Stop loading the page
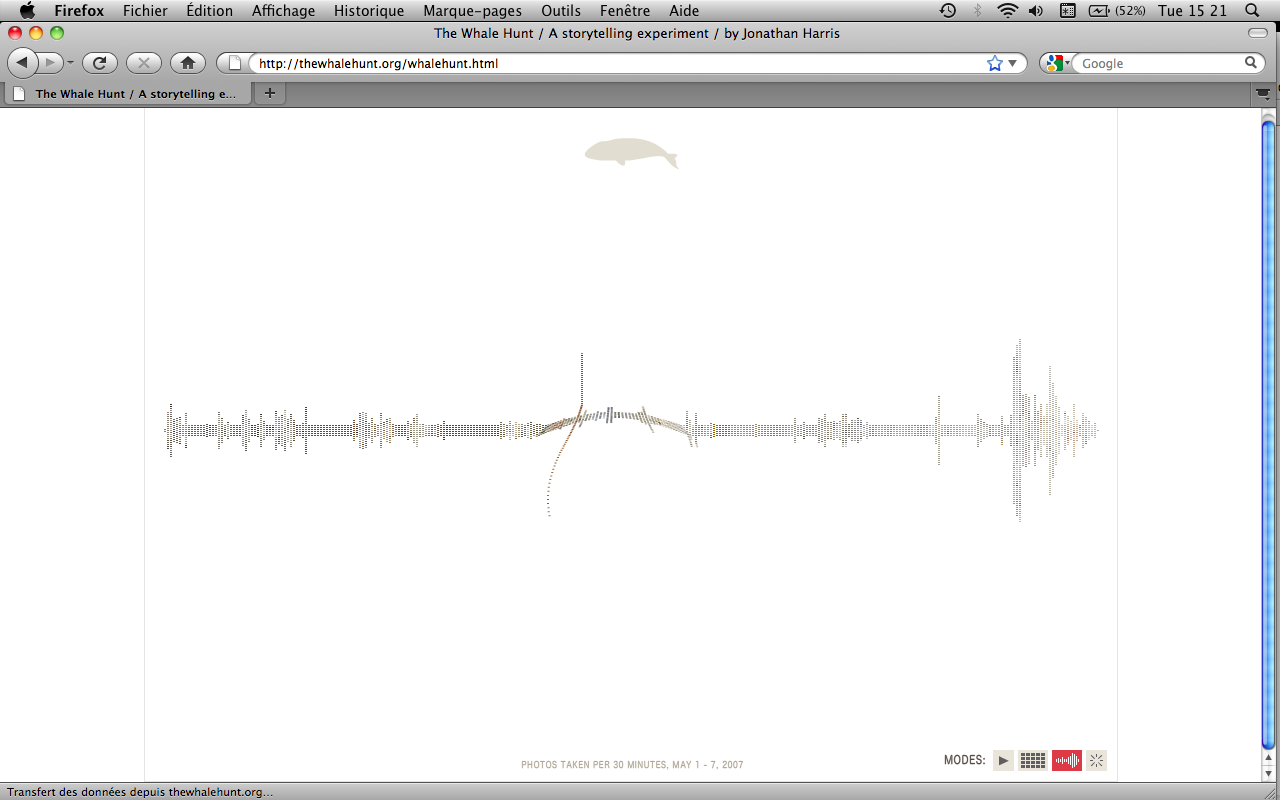Image resolution: width=1280 pixels, height=800 pixels. [143, 63]
